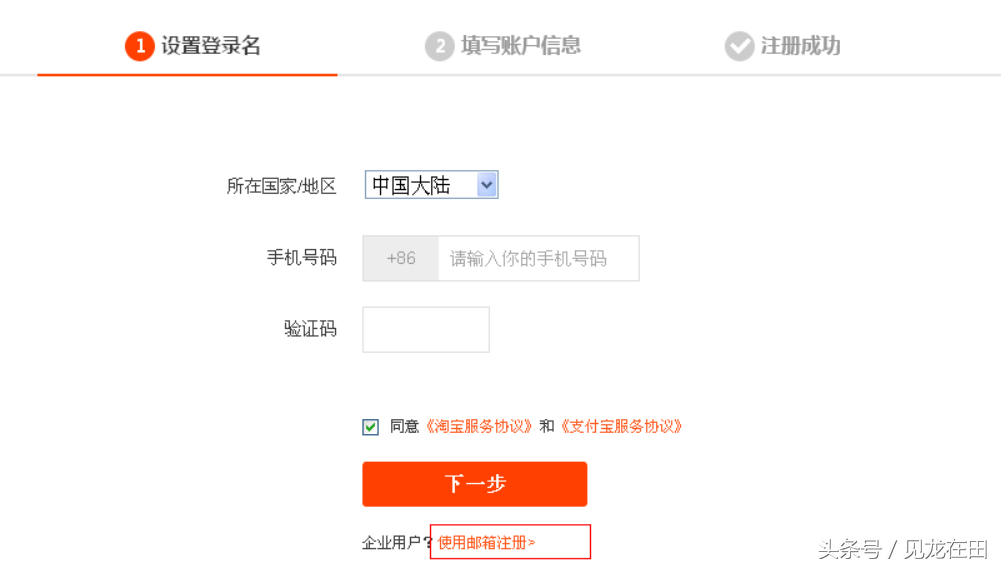
Task: Open the 《淘宝服务协议》 link
Action: point(479,426)
